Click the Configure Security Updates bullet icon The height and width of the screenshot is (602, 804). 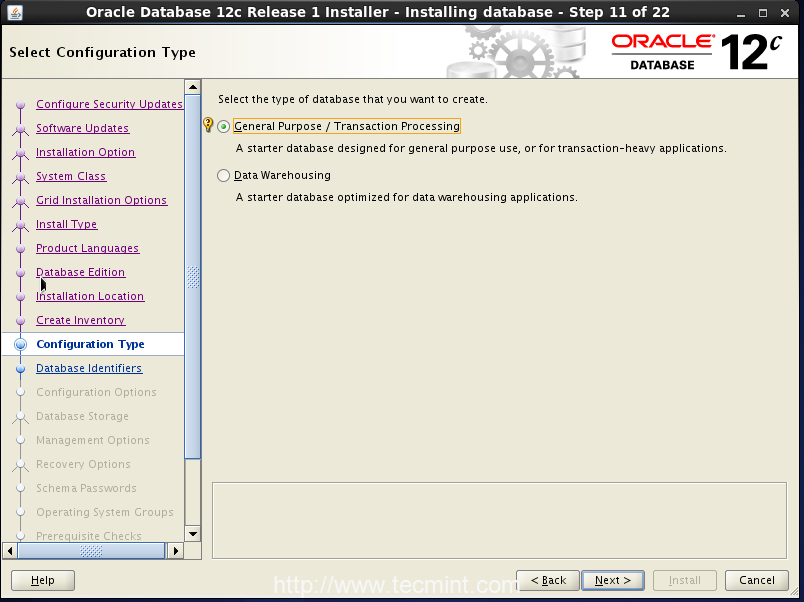coord(21,105)
